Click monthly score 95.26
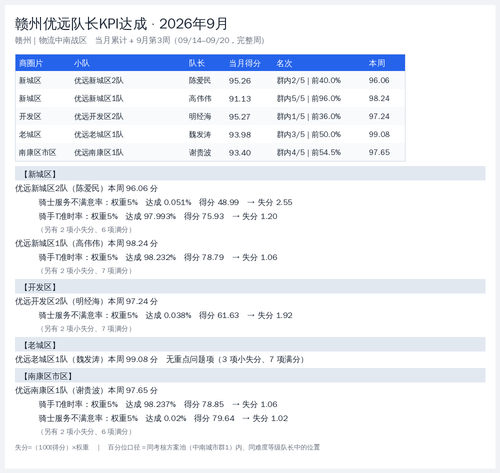The height and width of the screenshot is (473, 500). [x=240, y=81]
